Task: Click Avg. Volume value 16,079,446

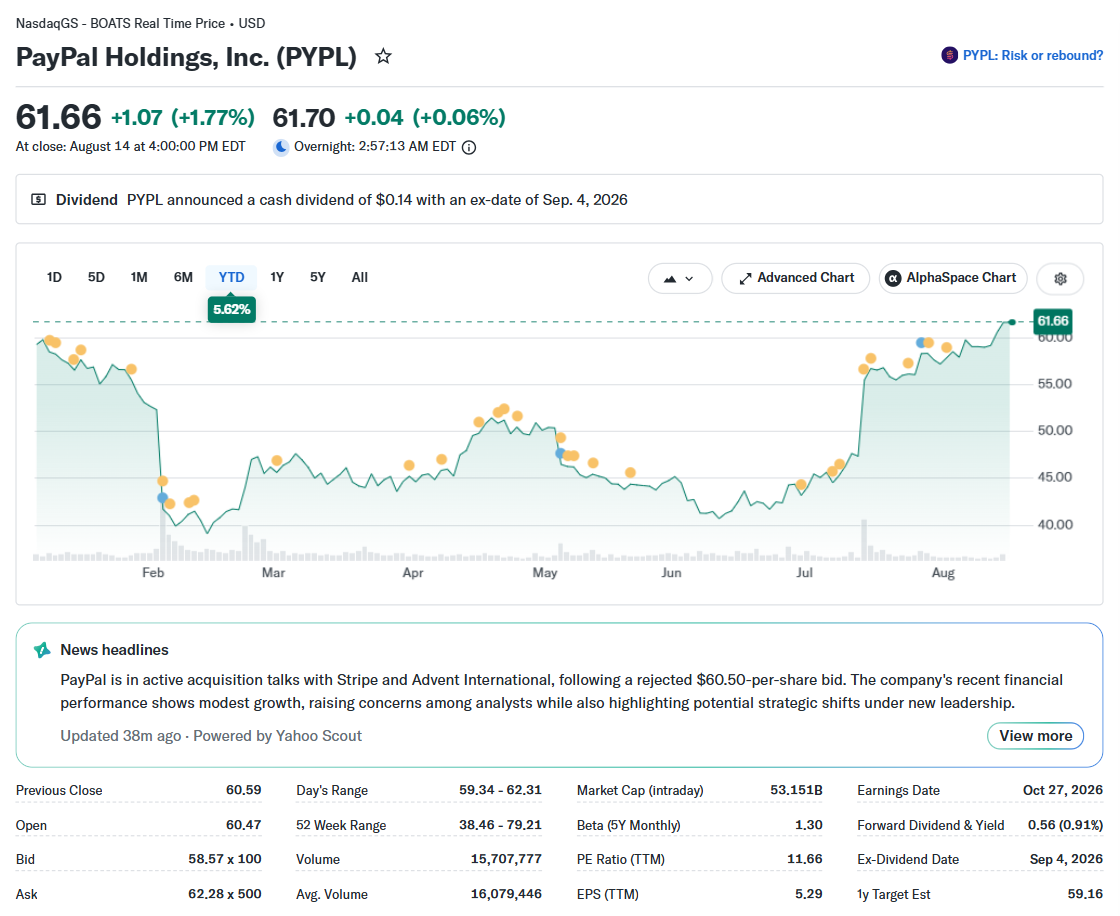Action: coord(506,894)
